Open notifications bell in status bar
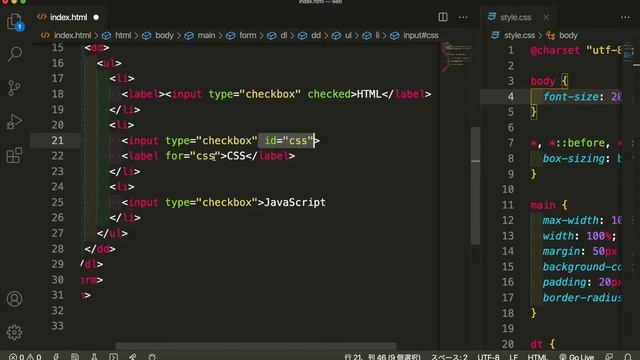The height and width of the screenshot is (360, 640). click(628, 357)
